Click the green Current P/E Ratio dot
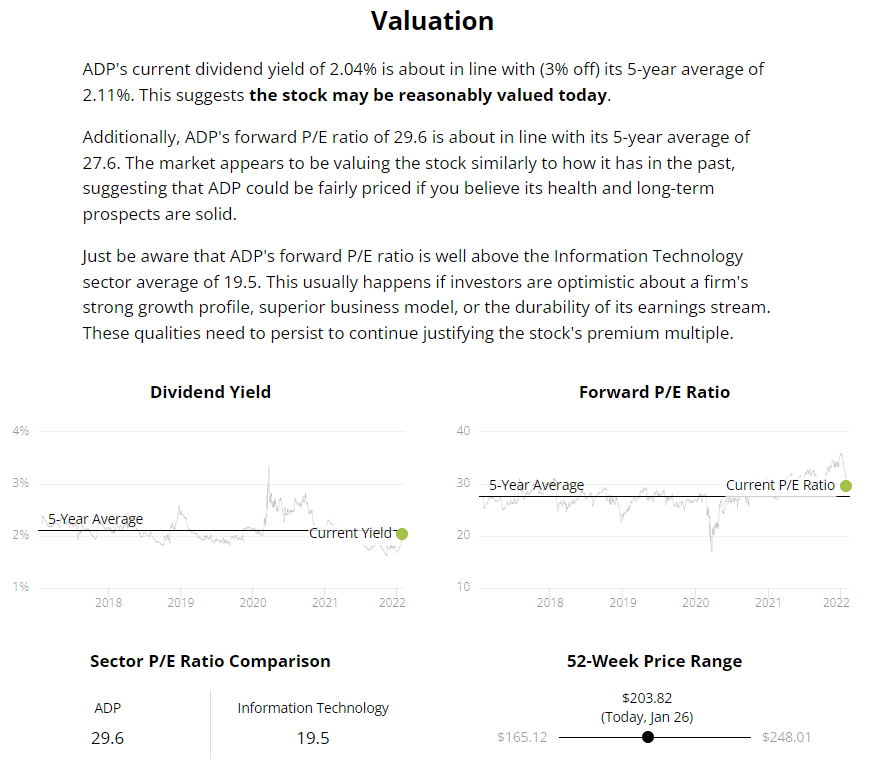 pyautogui.click(x=845, y=486)
